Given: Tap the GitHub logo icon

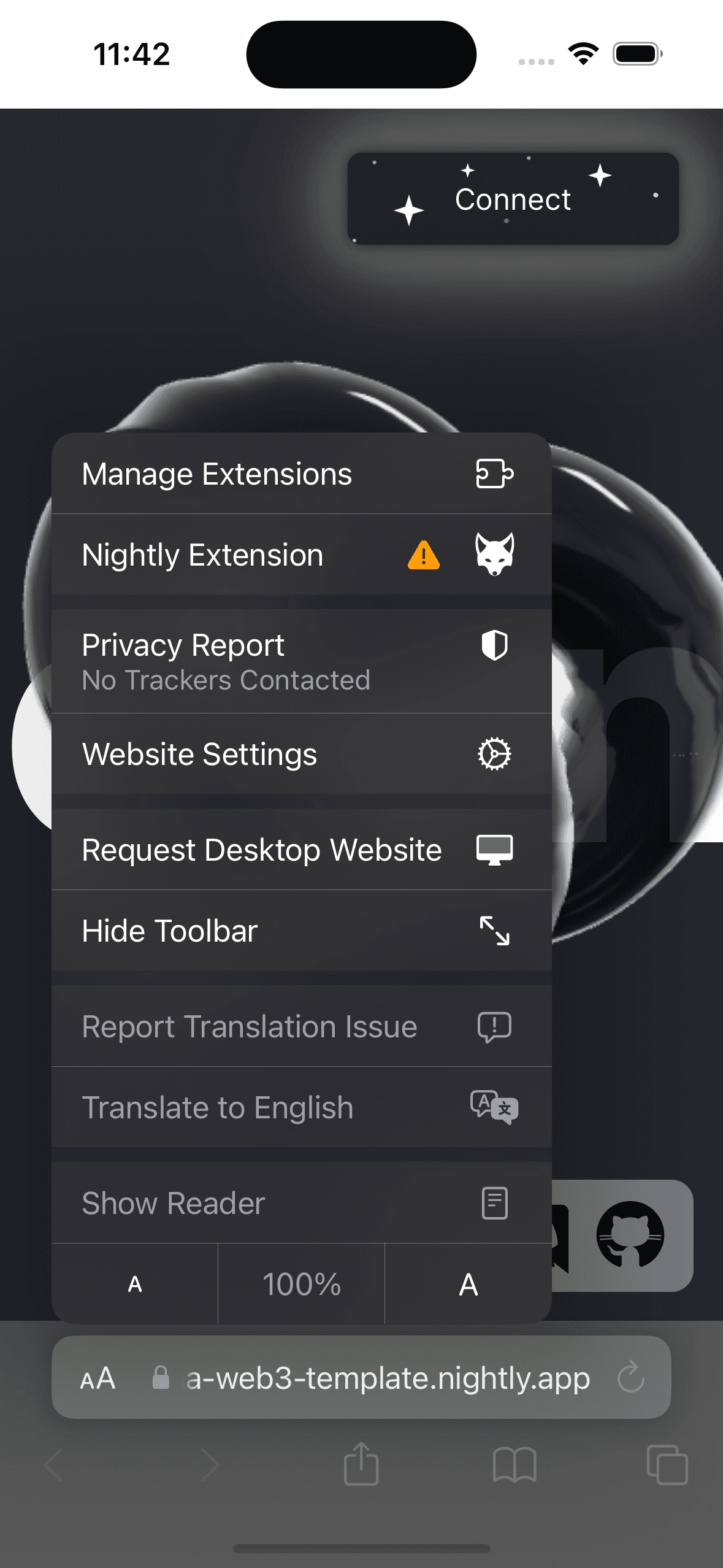Looking at the screenshot, I should click(x=630, y=1234).
